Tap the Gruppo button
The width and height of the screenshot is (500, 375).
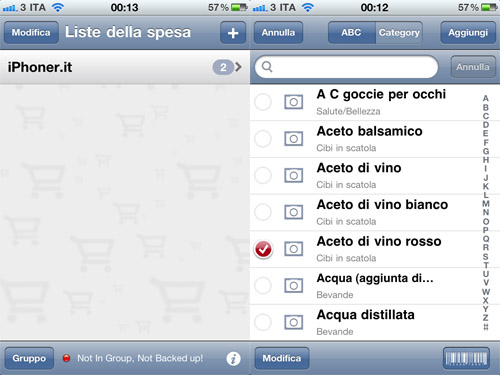click(x=29, y=358)
